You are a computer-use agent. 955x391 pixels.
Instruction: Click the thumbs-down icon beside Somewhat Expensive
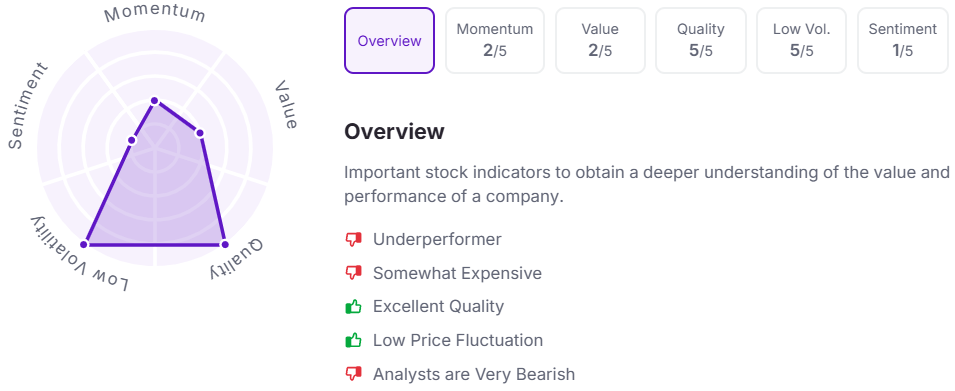[353, 273]
